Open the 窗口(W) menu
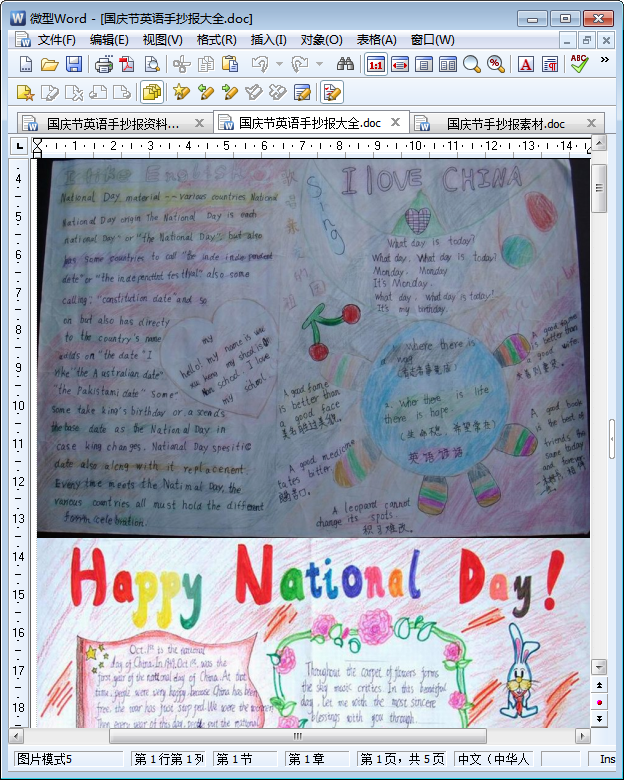The width and height of the screenshot is (624, 780). coord(432,40)
